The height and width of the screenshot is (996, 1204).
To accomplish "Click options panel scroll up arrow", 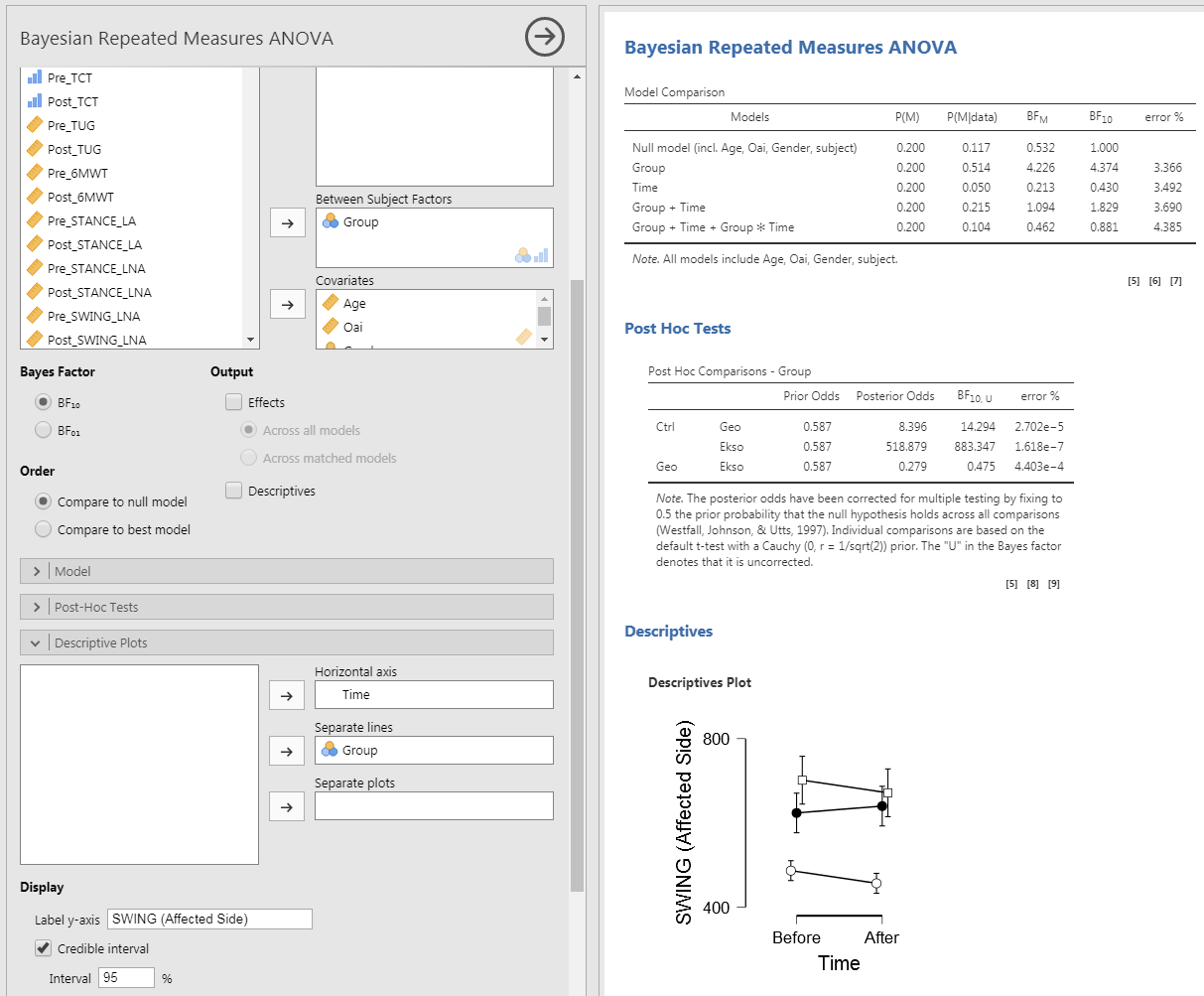I will tap(578, 75).
